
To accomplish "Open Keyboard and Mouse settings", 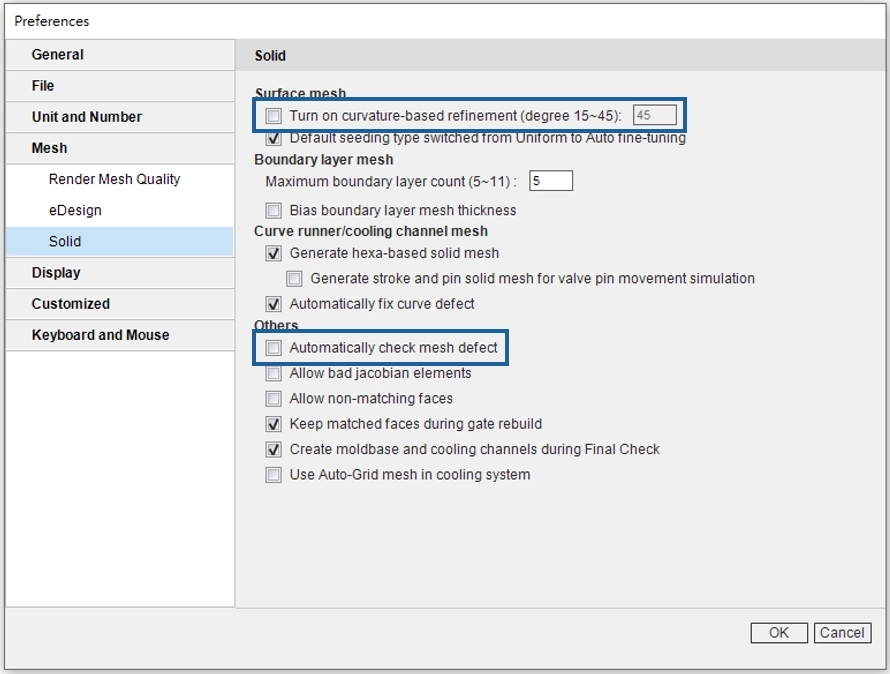I will pos(100,335).
